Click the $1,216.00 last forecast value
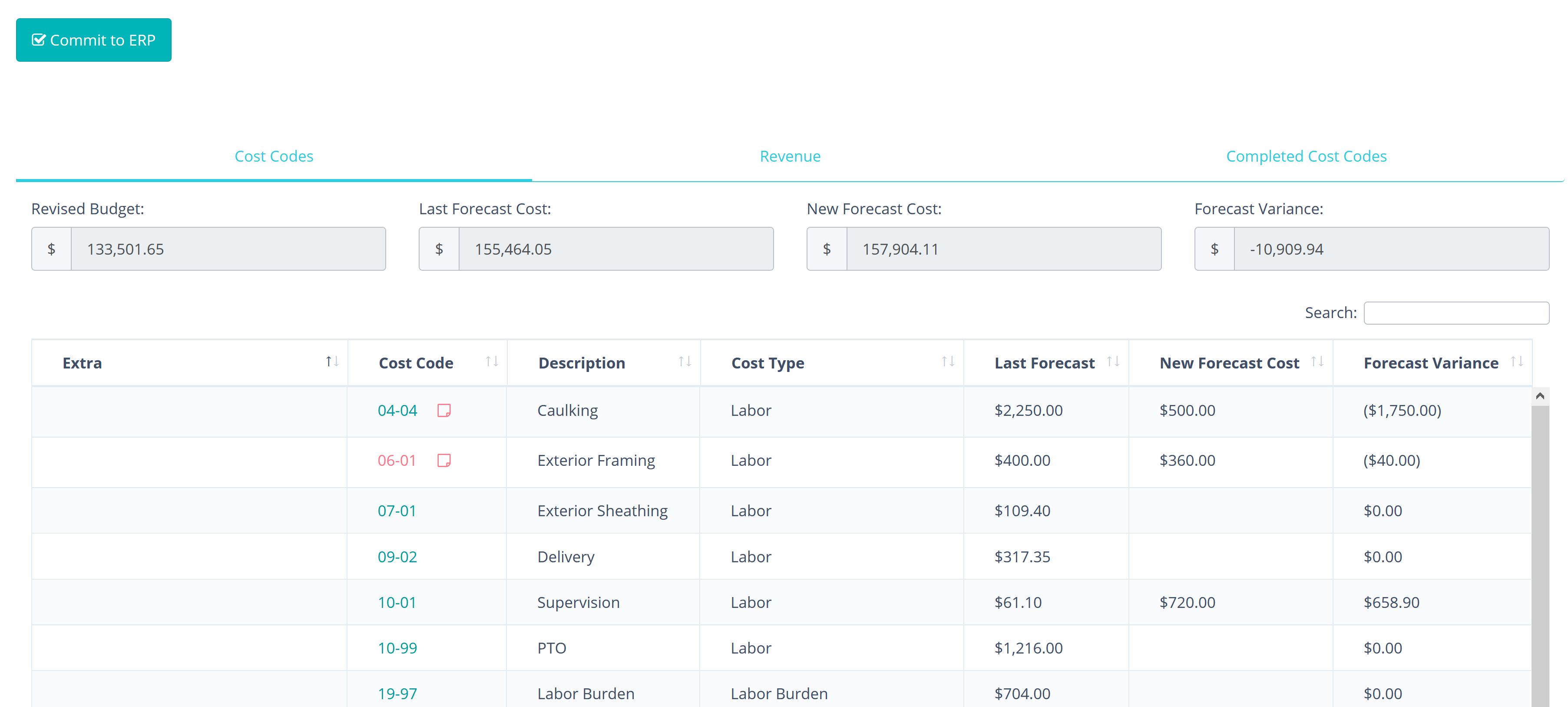Screen dimensions: 1568x707 1028,648
